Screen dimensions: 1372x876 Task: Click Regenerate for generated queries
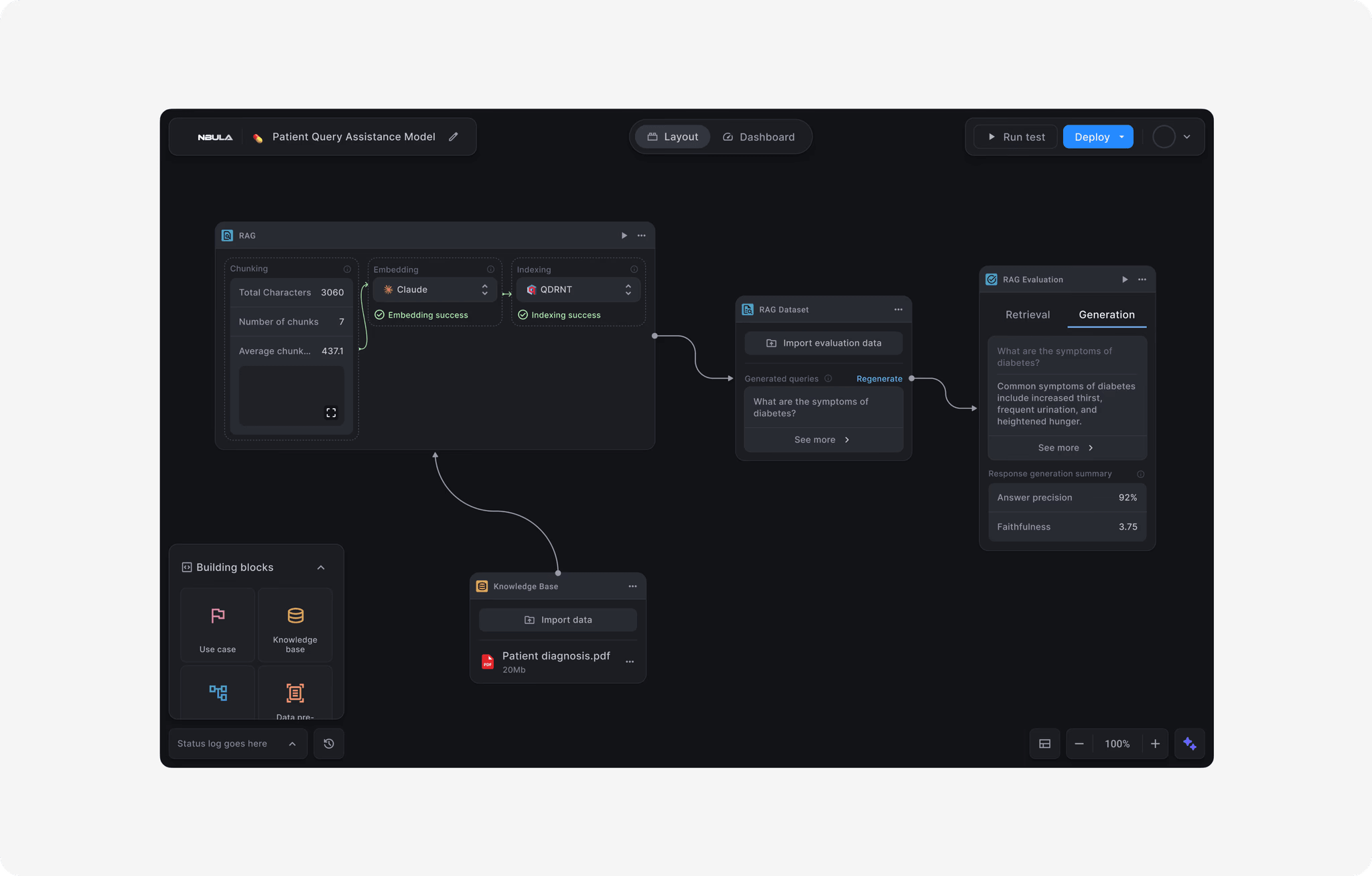click(879, 378)
